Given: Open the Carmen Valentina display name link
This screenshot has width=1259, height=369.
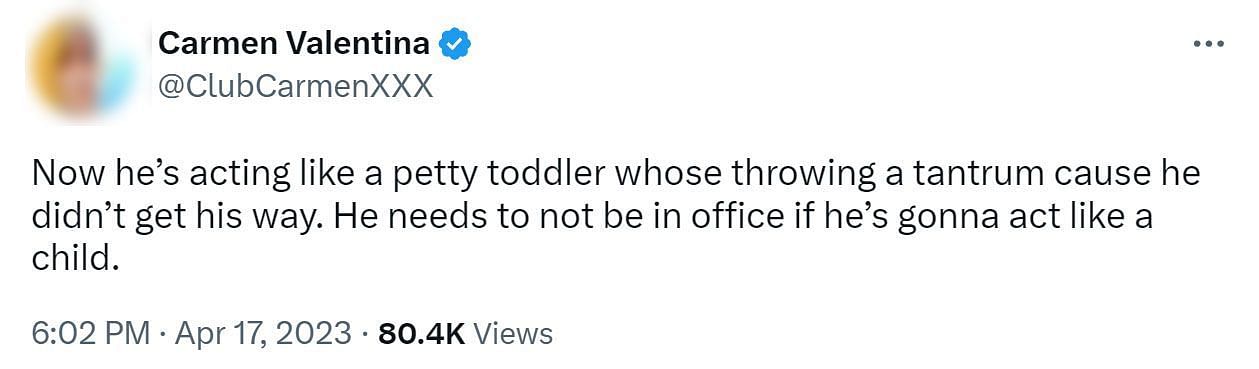Looking at the screenshot, I should point(295,44).
